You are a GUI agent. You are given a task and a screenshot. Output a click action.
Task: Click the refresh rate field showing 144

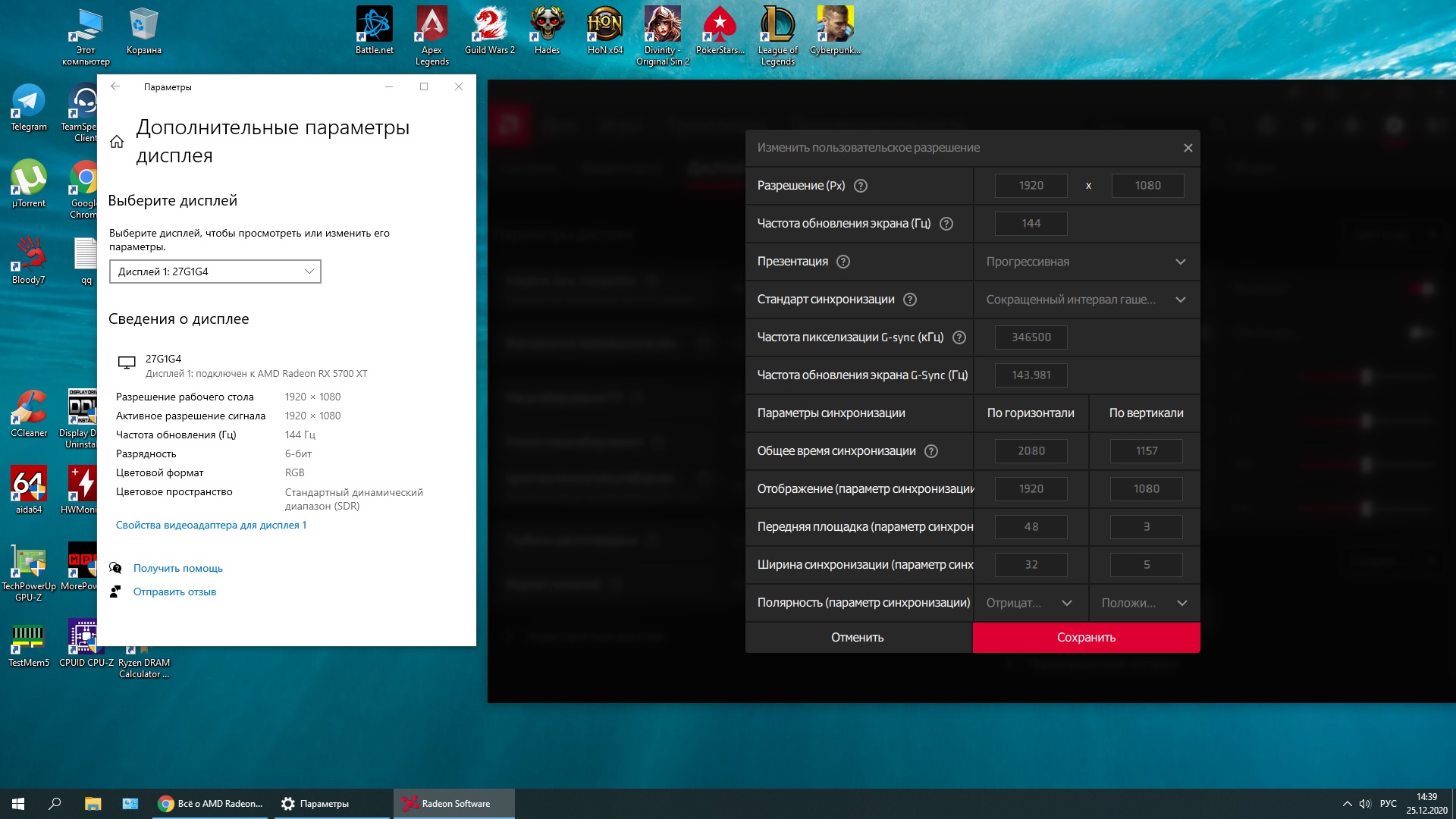pyautogui.click(x=1031, y=224)
